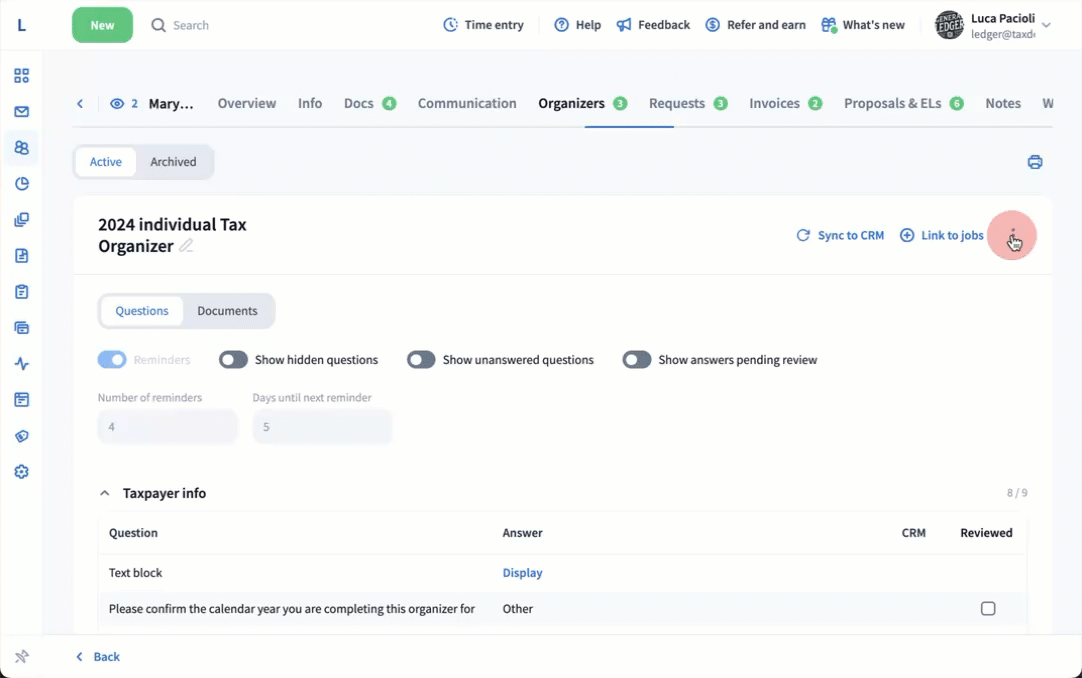Click the dashboard grid icon in sidebar

point(21,76)
